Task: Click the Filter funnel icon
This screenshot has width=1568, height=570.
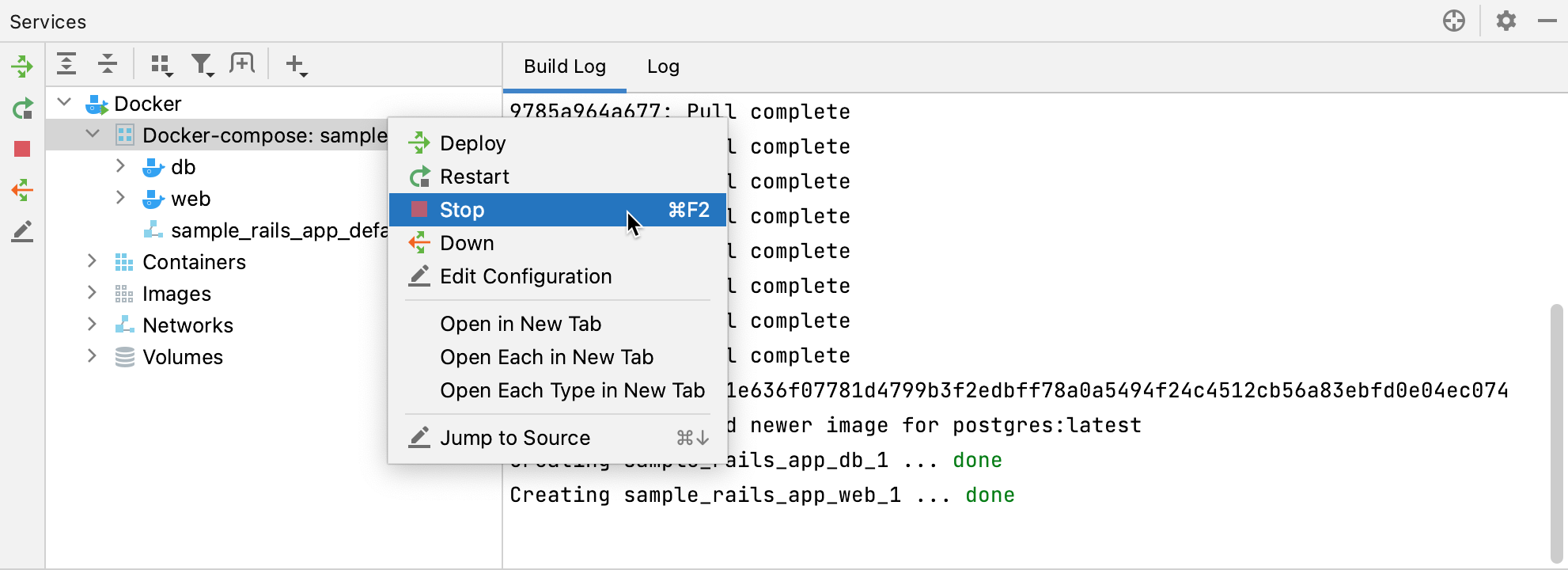Action: (x=203, y=63)
